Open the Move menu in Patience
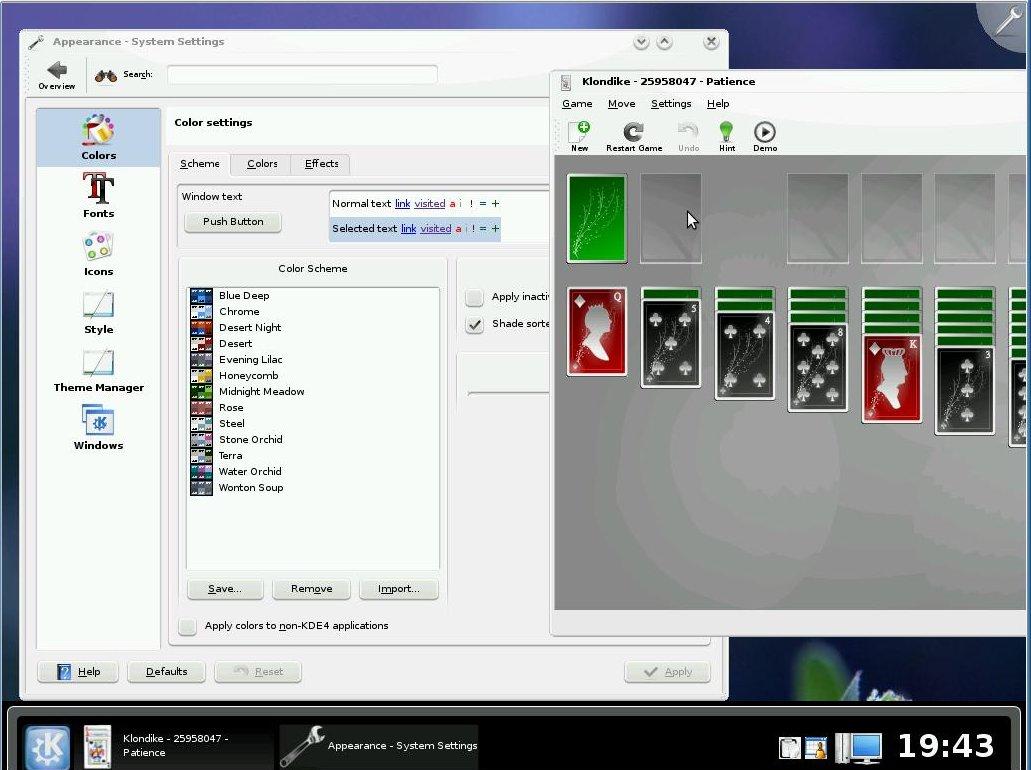The width and height of the screenshot is (1031, 770). [x=621, y=103]
